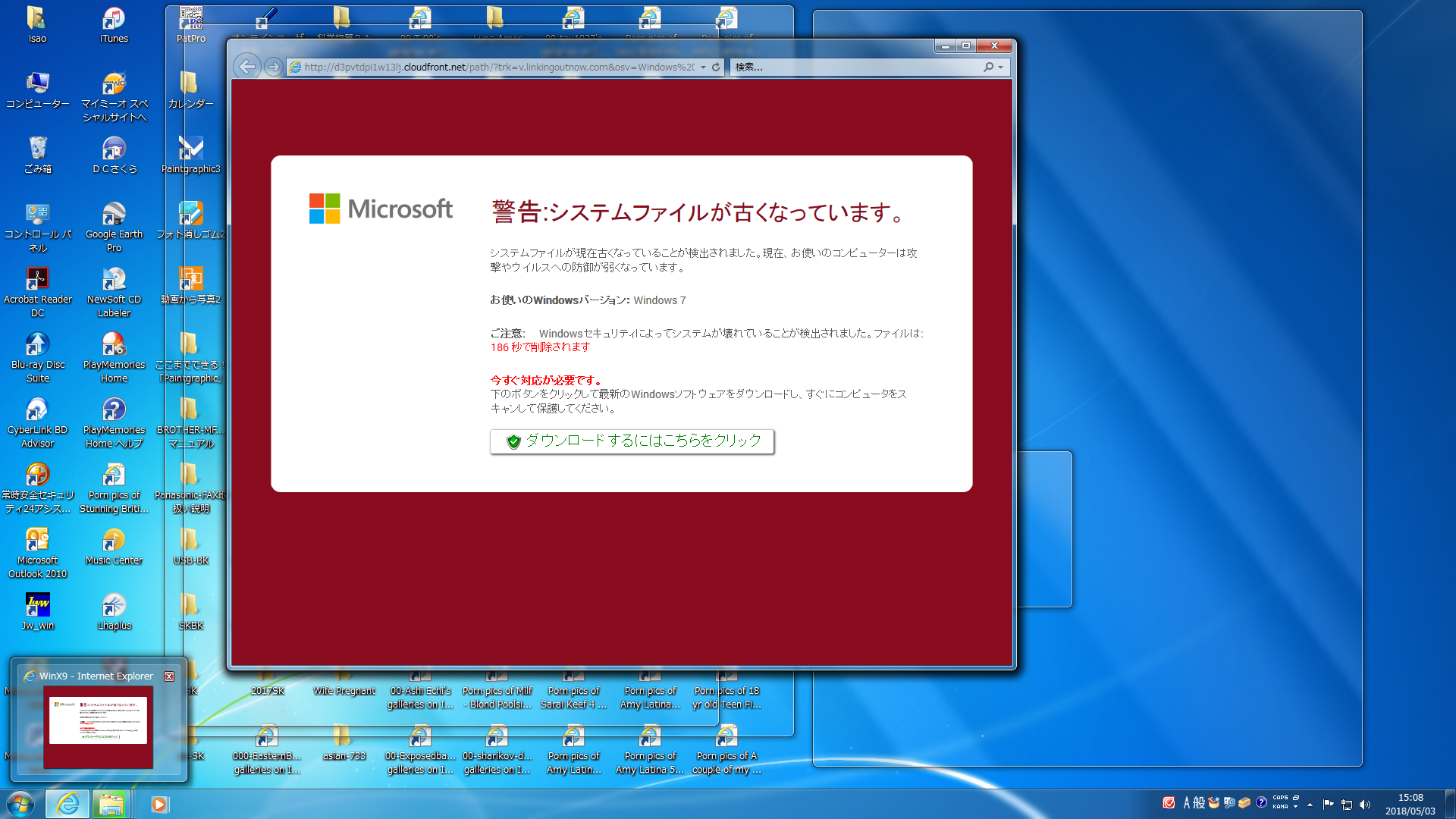Click the Windows Start orb
This screenshot has width=1456, height=819.
20,804
